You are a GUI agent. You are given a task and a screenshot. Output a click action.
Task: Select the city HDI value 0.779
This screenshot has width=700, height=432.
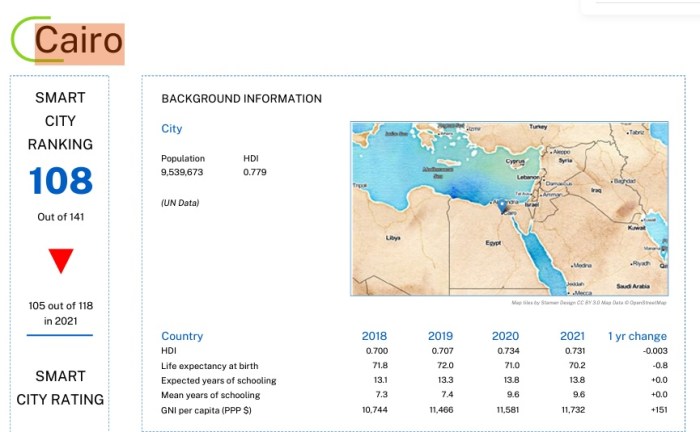pyautogui.click(x=255, y=172)
